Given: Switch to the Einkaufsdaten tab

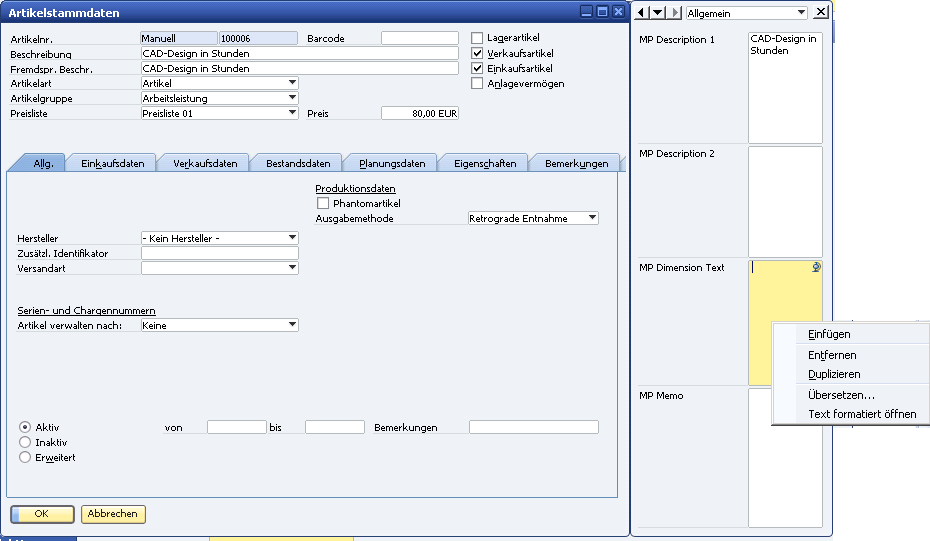Looking at the screenshot, I should tap(112, 163).
